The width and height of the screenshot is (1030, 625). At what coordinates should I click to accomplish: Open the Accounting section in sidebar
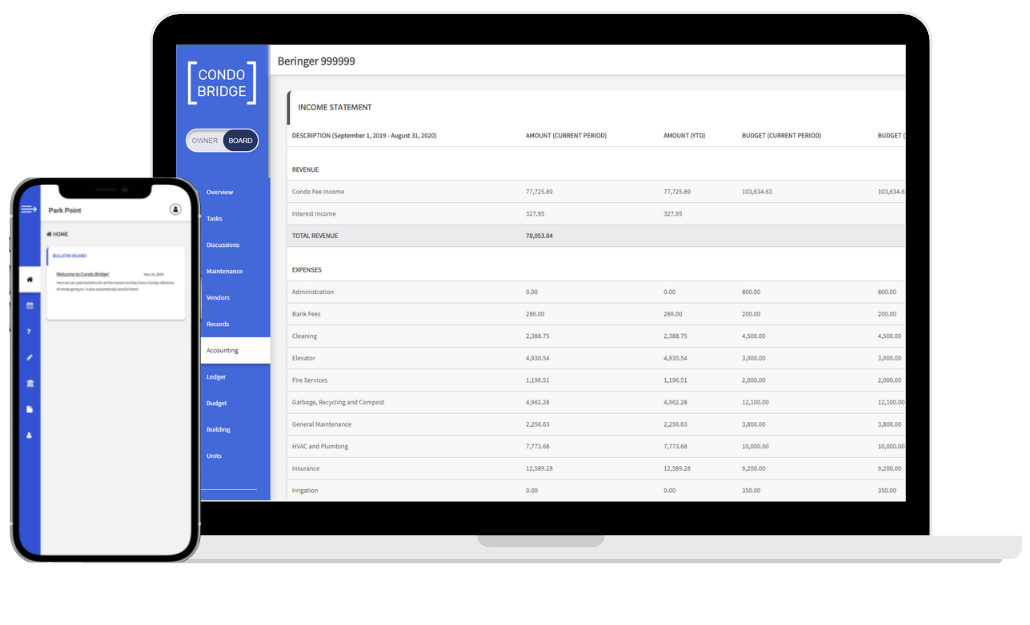tap(222, 351)
